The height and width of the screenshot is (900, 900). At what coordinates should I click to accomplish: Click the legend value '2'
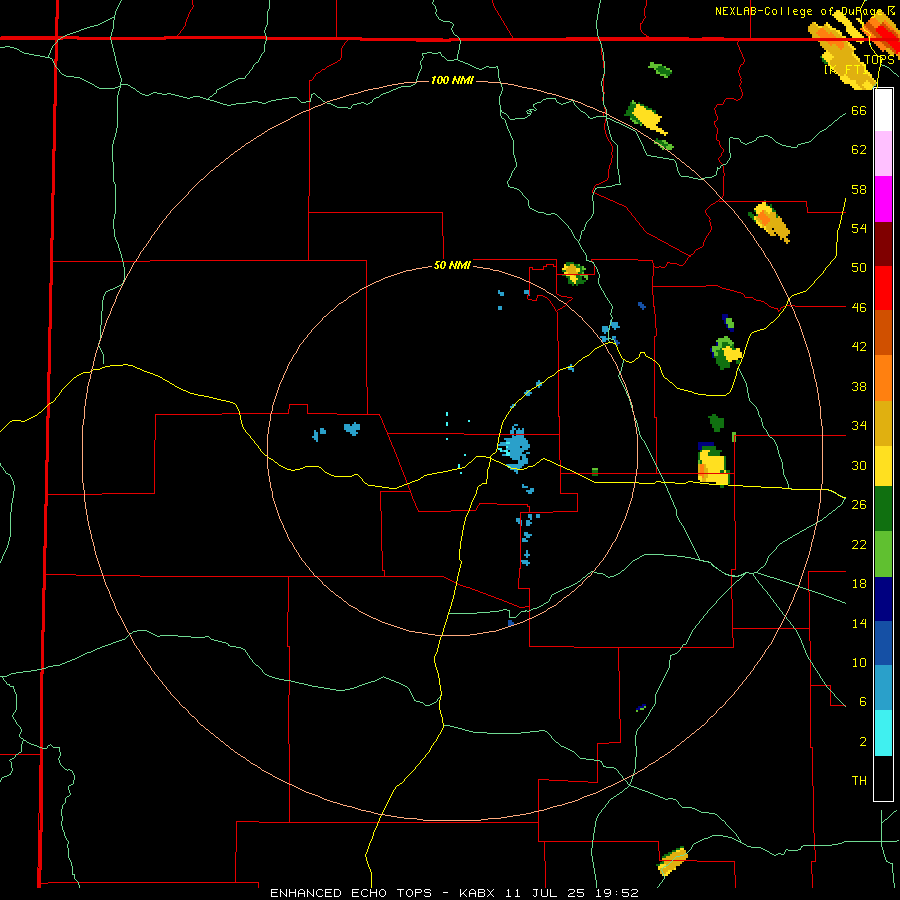pyautogui.click(x=862, y=742)
